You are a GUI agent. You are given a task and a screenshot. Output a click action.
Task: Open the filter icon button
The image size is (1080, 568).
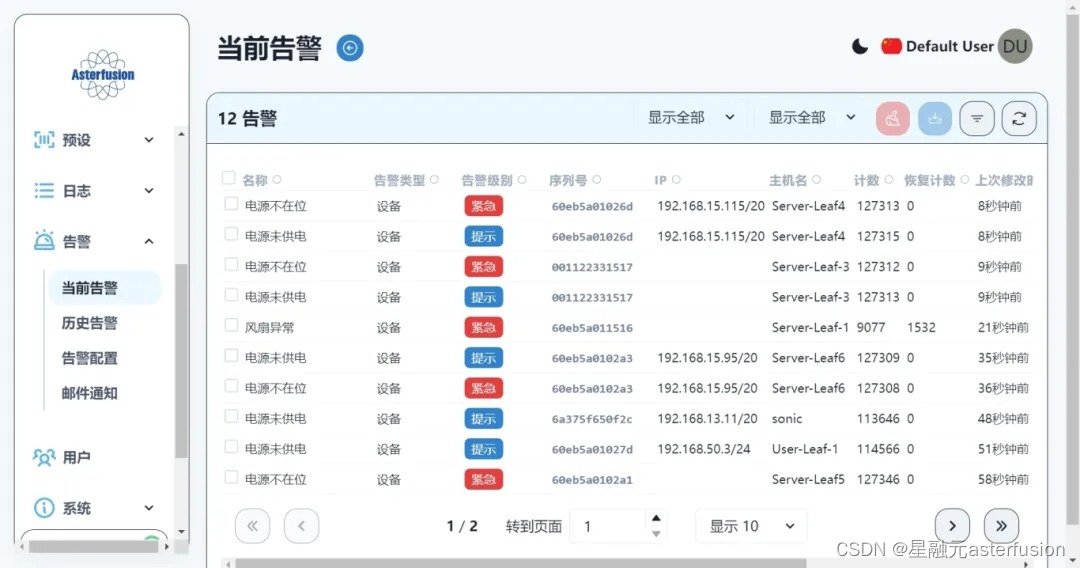[977, 118]
